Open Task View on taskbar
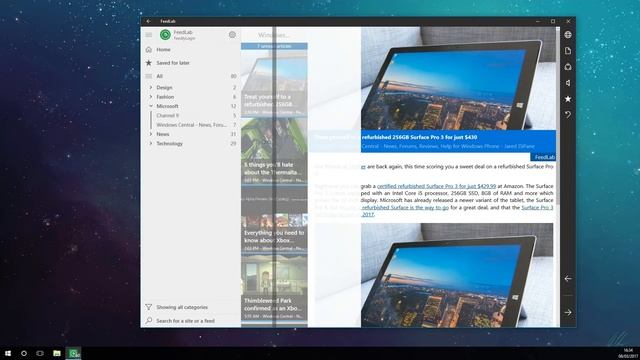 40,353
